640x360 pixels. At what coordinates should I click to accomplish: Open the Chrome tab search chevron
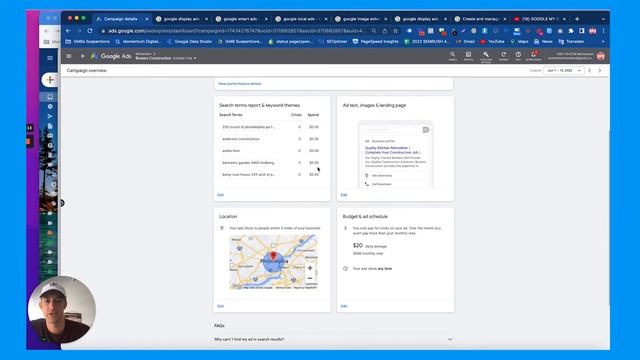[x=603, y=19]
